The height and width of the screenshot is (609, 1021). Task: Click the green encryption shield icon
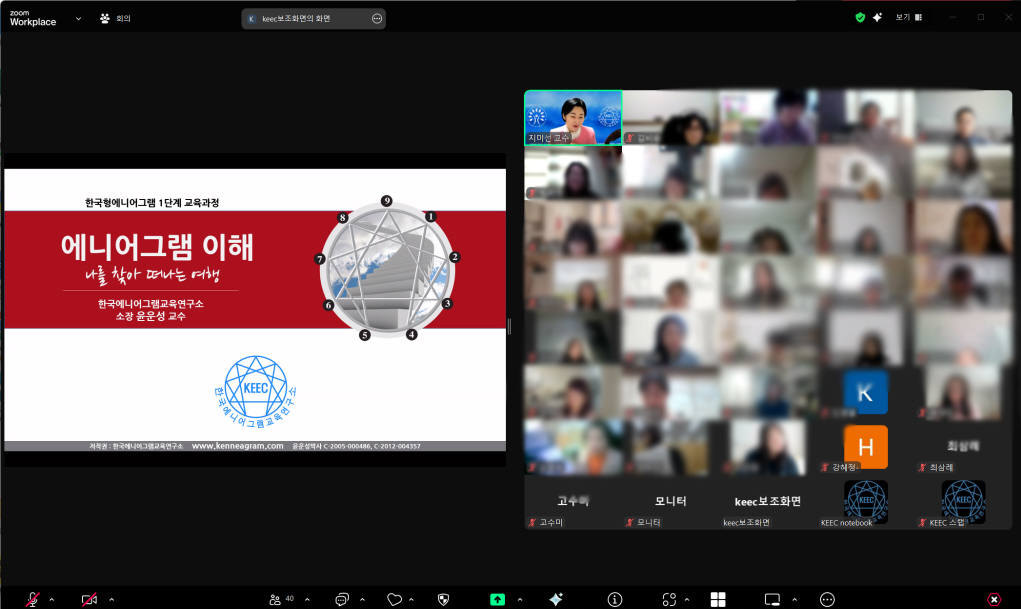[x=860, y=18]
